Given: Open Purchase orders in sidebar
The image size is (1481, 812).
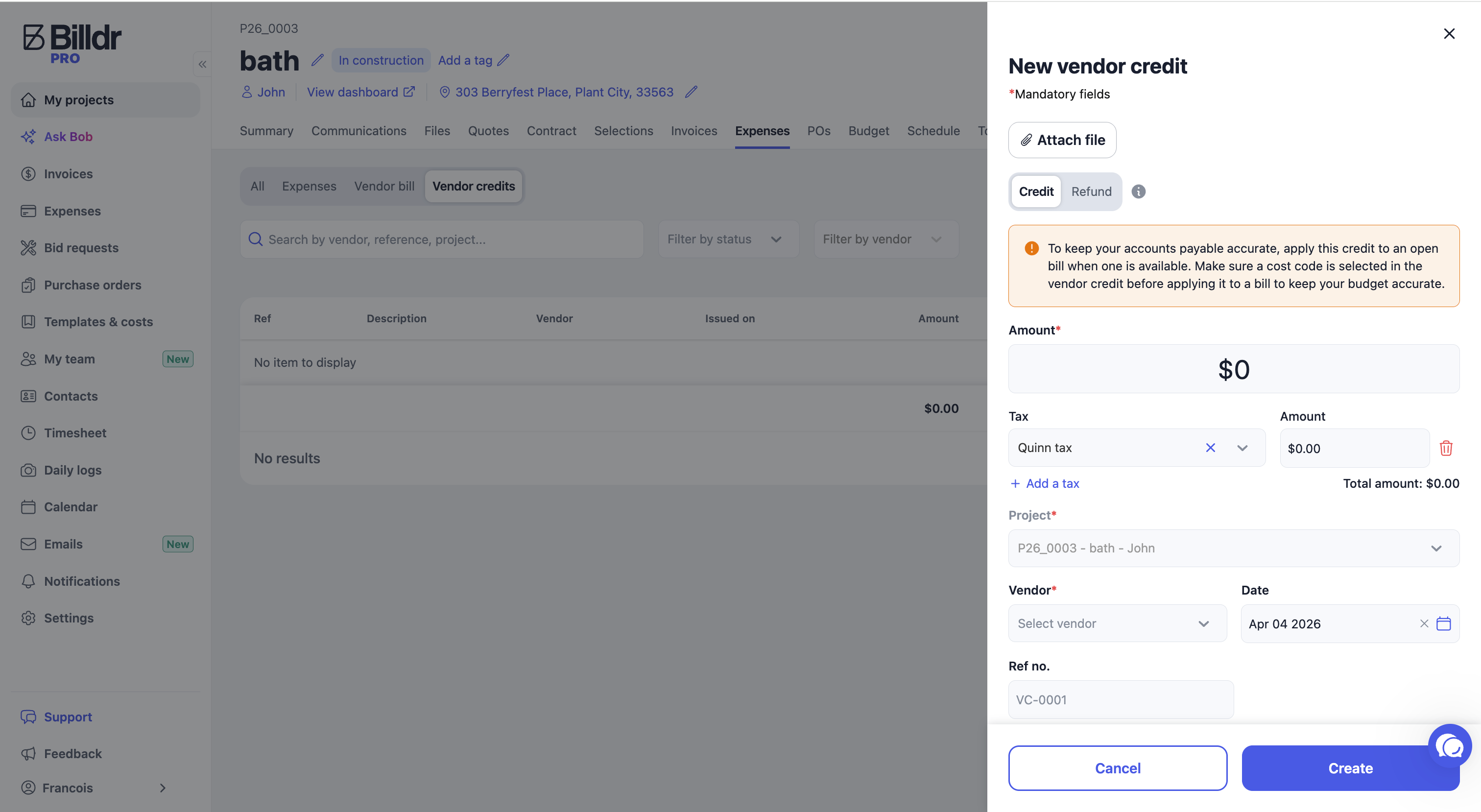Looking at the screenshot, I should (x=92, y=285).
